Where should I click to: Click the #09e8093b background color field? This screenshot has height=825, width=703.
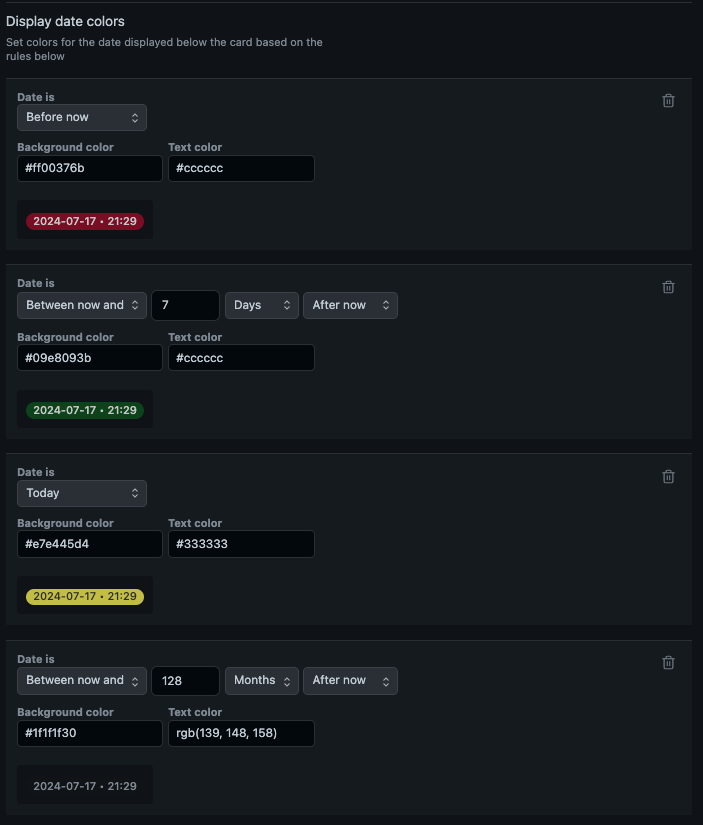(89, 357)
